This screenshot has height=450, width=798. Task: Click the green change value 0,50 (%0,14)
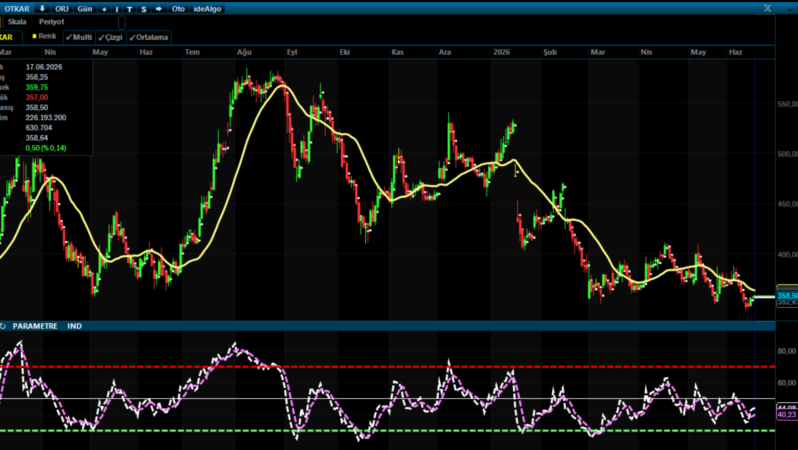[x=46, y=148]
